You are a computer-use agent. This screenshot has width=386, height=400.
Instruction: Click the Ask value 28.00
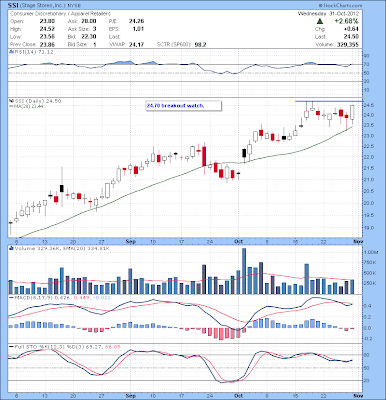[89, 21]
